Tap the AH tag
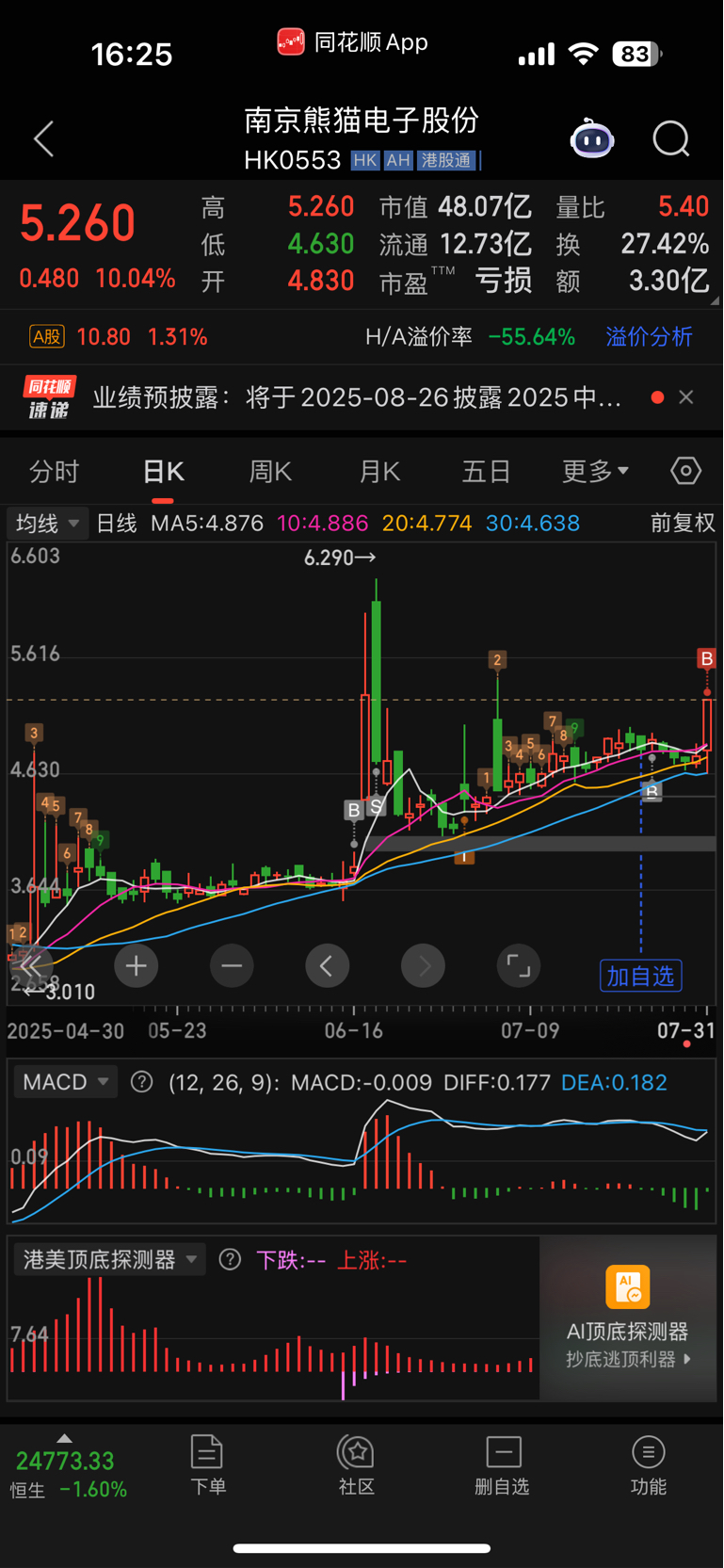Screen dimensions: 724x1568 tap(398, 161)
